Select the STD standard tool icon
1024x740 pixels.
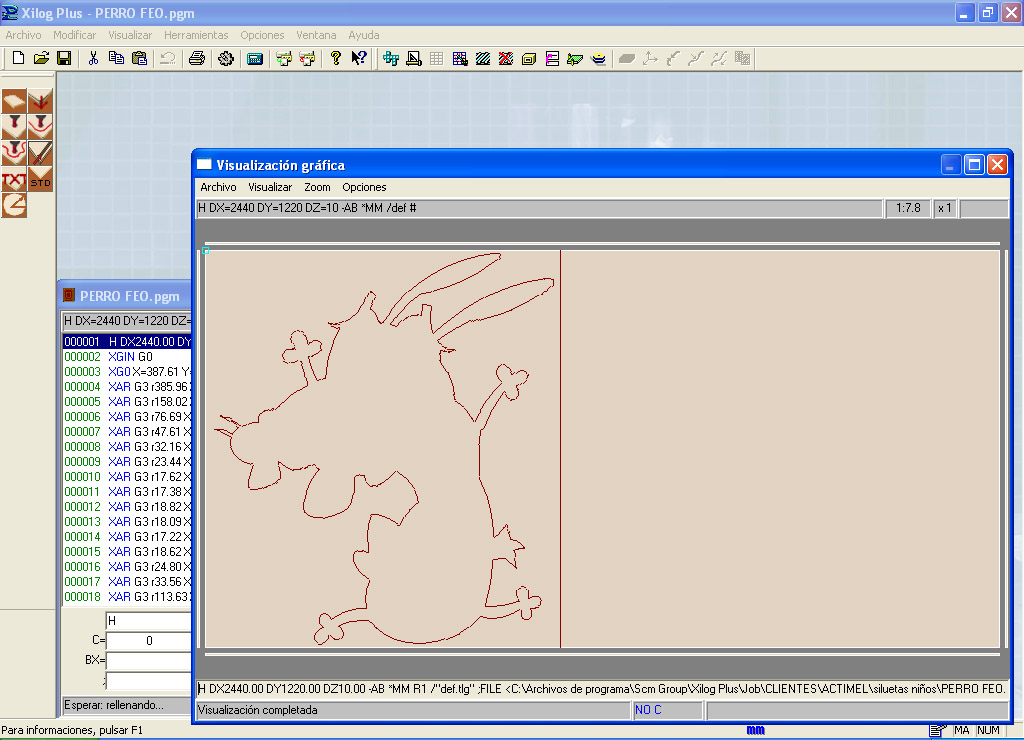40,180
